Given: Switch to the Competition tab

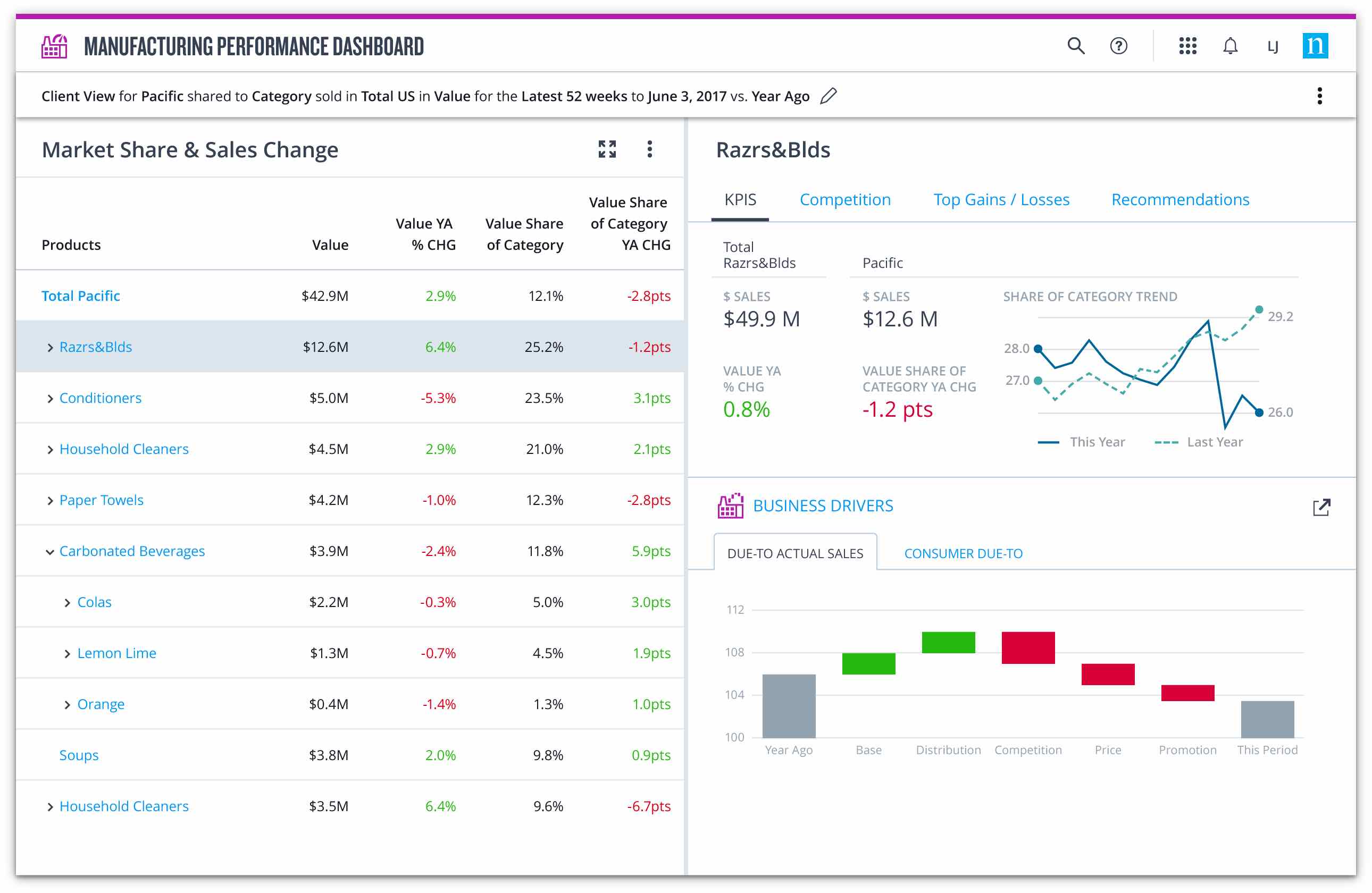Looking at the screenshot, I should (x=844, y=199).
